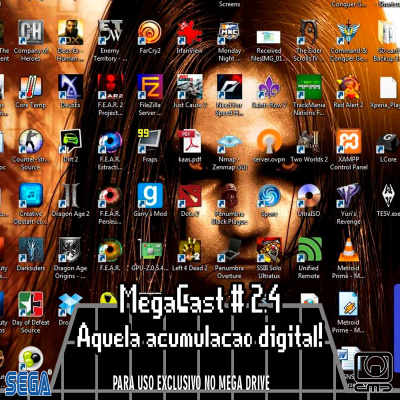Open the F.E.A.R. 2 Project icon
This screenshot has height=400, width=400.
[x=110, y=87]
